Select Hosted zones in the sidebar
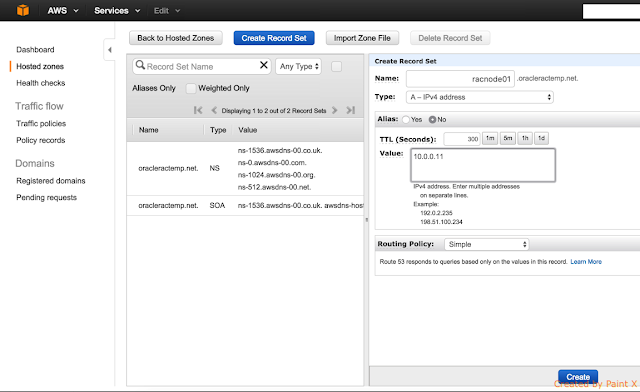 click(x=40, y=67)
